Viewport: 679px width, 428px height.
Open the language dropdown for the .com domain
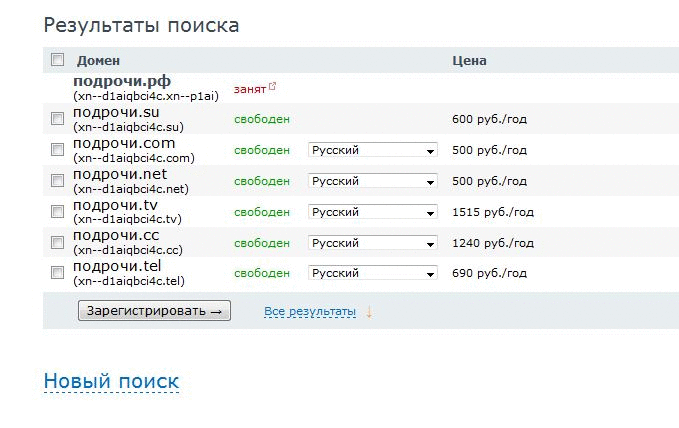click(x=373, y=150)
